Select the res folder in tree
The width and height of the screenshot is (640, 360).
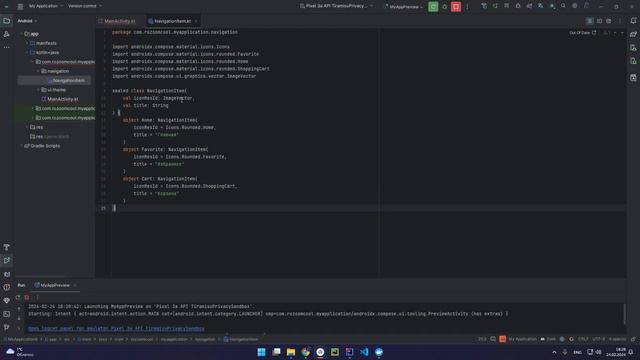coord(37,127)
